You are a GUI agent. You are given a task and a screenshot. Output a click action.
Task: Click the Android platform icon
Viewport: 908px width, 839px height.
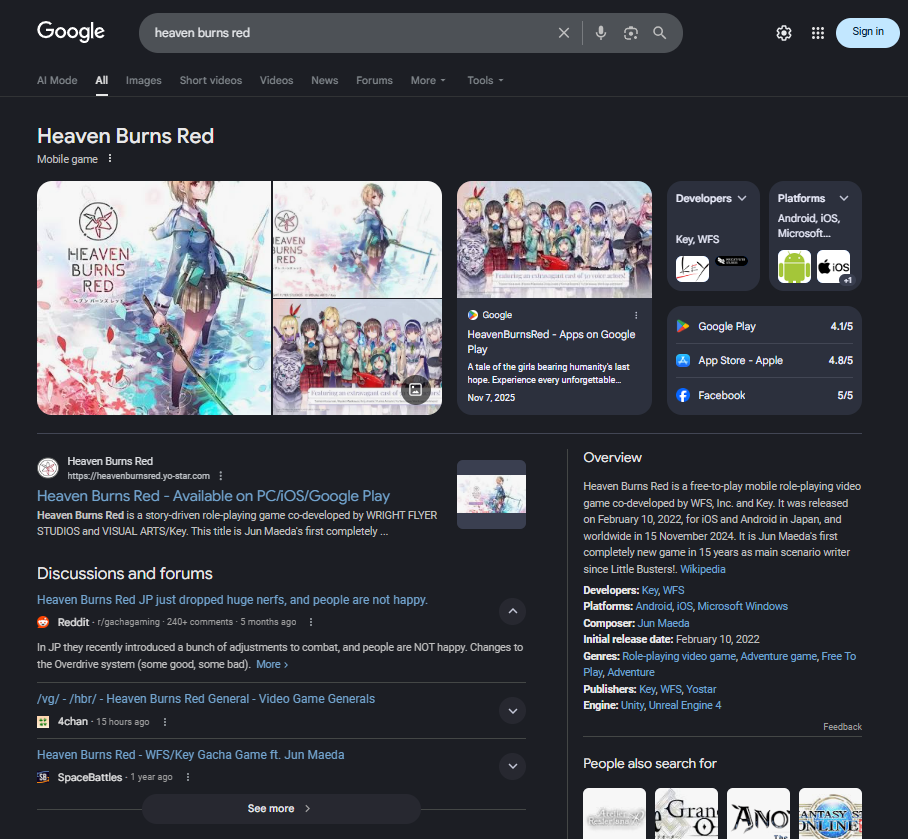click(x=794, y=267)
